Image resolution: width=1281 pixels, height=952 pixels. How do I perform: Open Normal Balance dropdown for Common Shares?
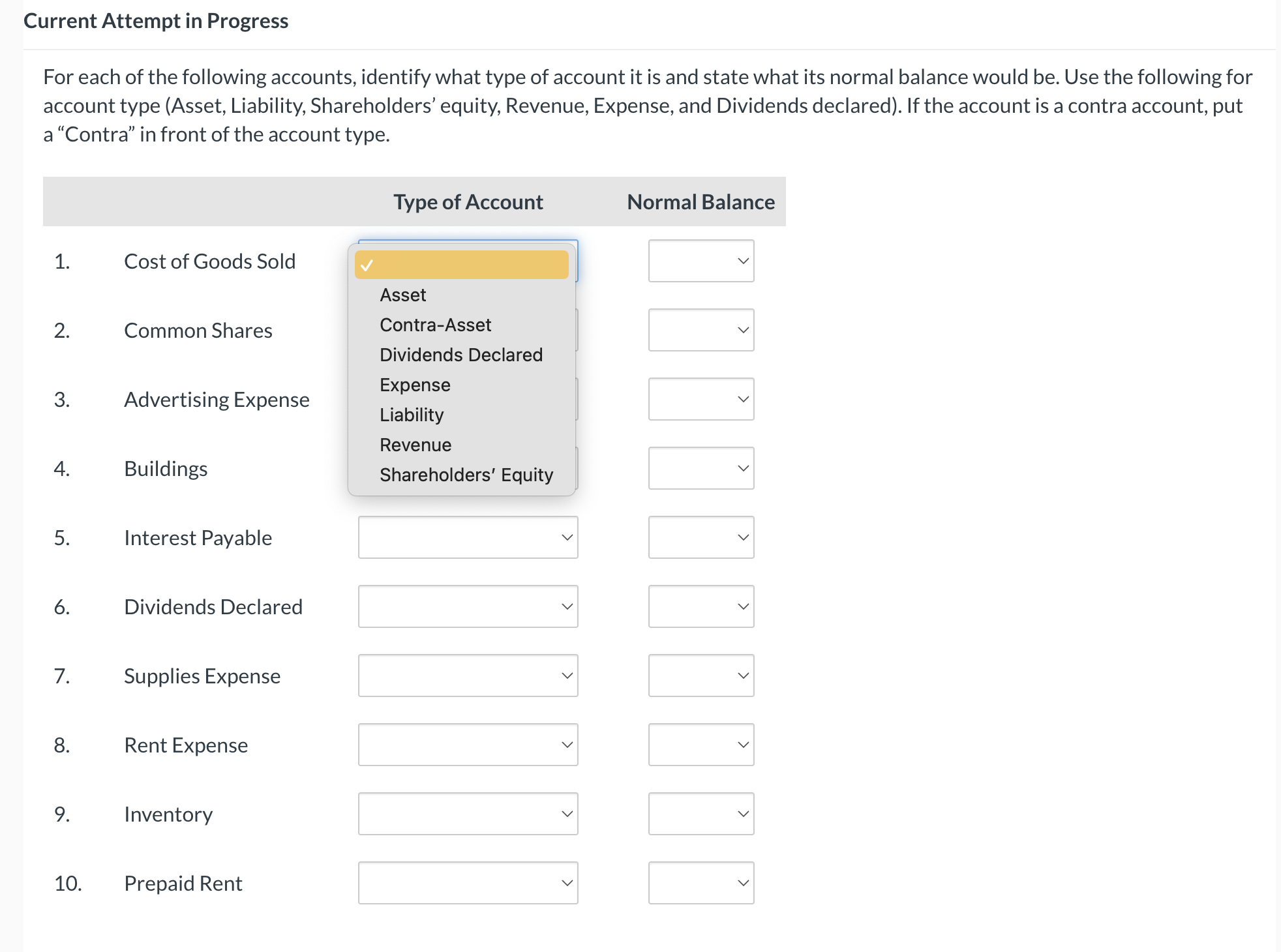(701, 330)
